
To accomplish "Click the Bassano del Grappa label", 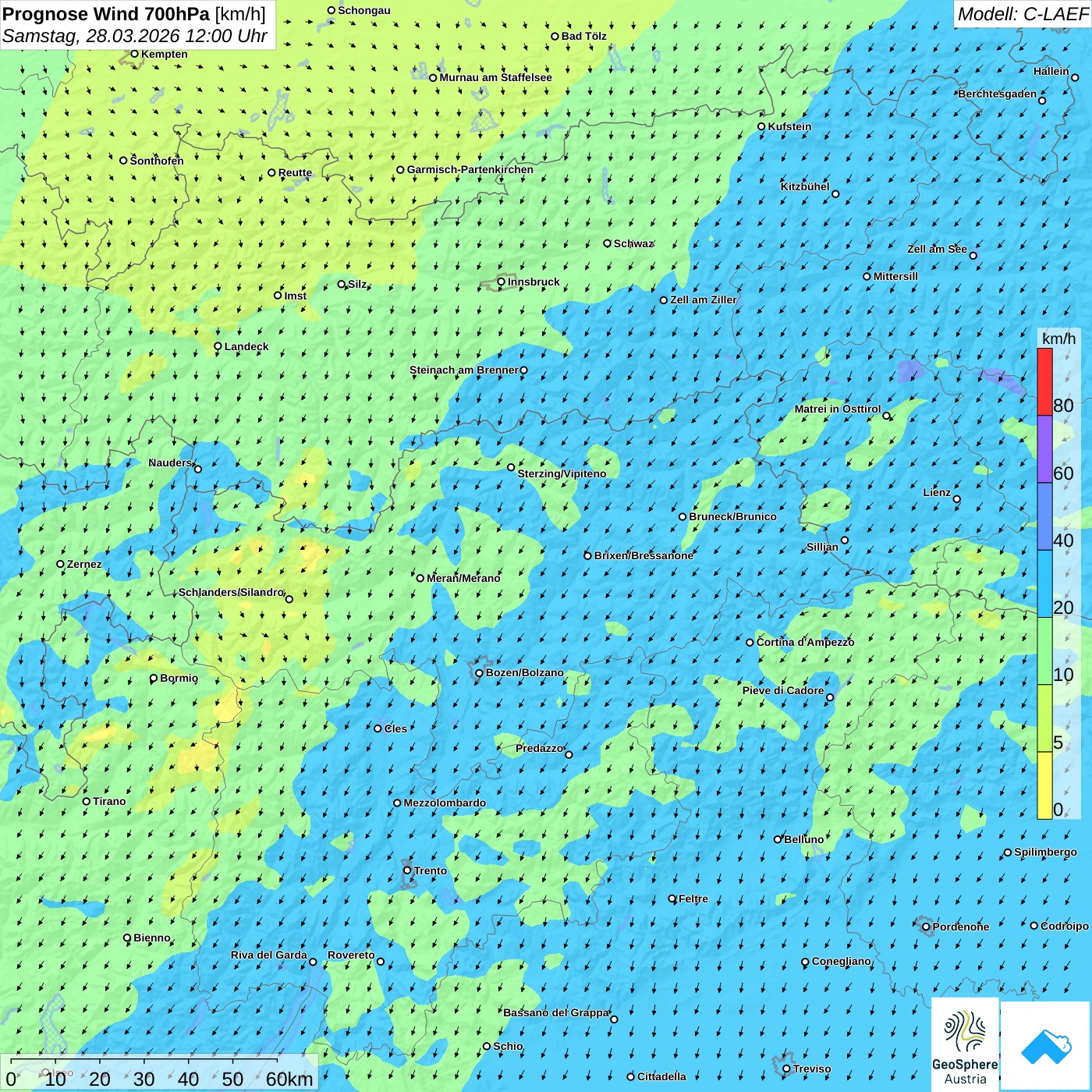I will click(556, 1012).
